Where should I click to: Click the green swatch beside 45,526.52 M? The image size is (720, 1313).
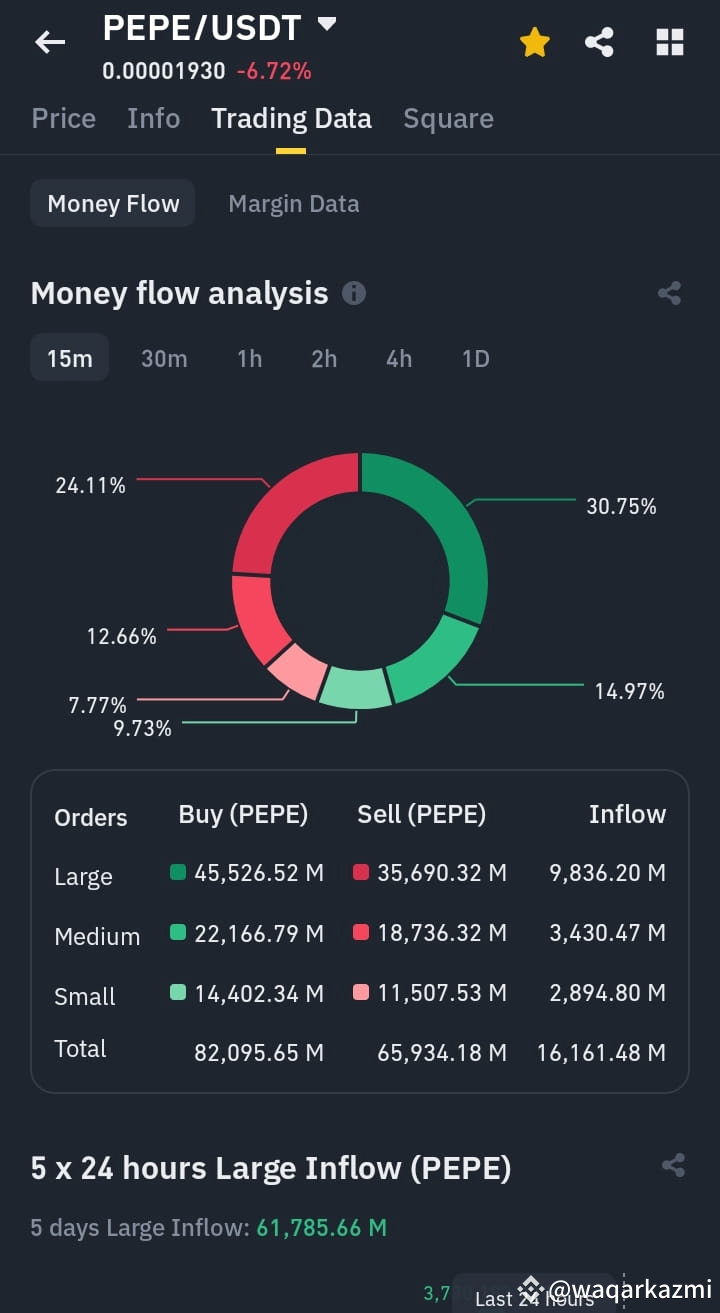(178, 872)
